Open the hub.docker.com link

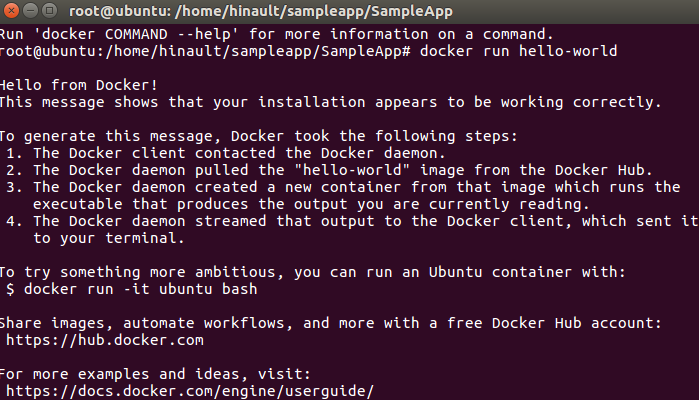(105, 340)
